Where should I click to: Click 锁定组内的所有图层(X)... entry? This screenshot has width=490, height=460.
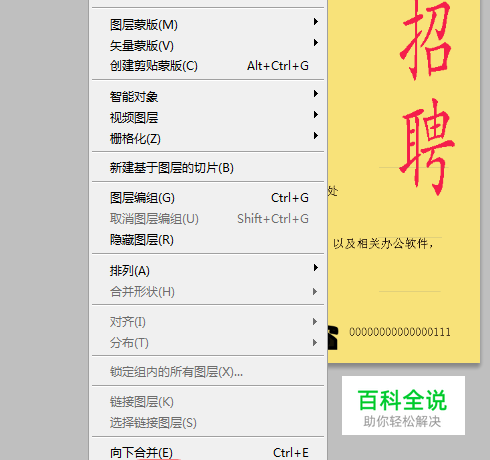coord(208,372)
